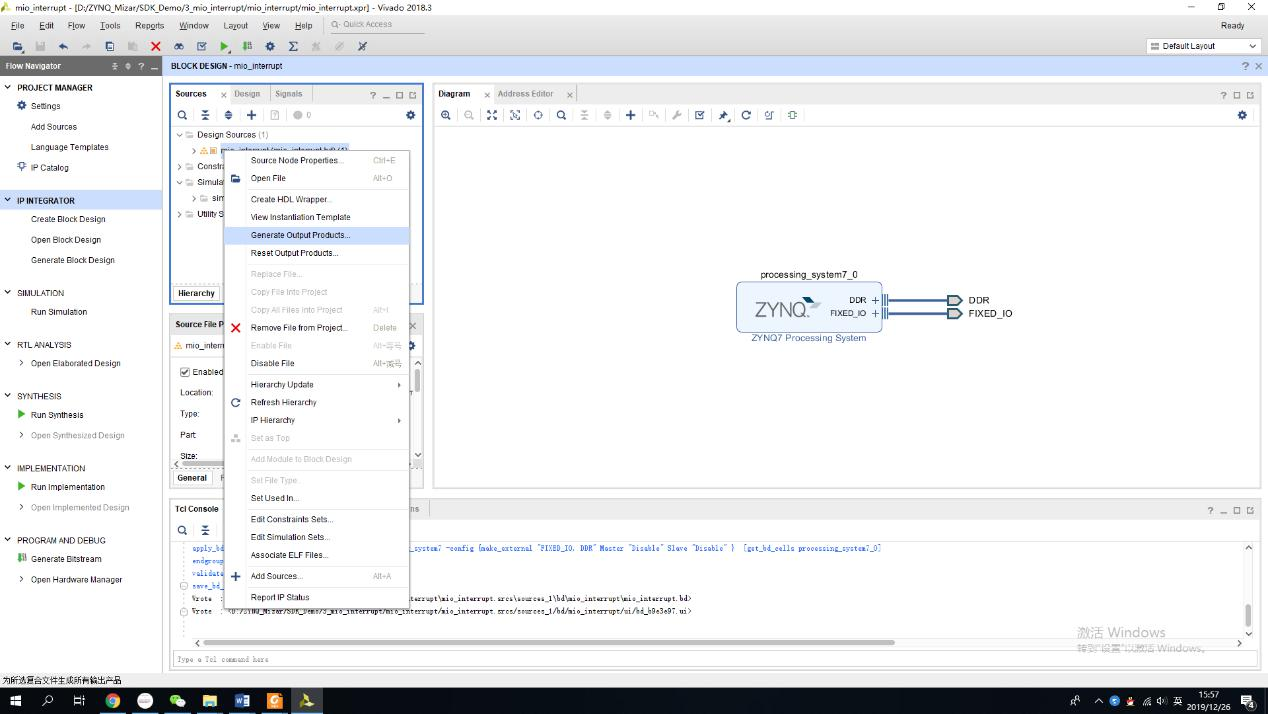Viewport: 1268px width, 714px height.
Task: Click search icon in Sources panel
Action: coord(182,115)
